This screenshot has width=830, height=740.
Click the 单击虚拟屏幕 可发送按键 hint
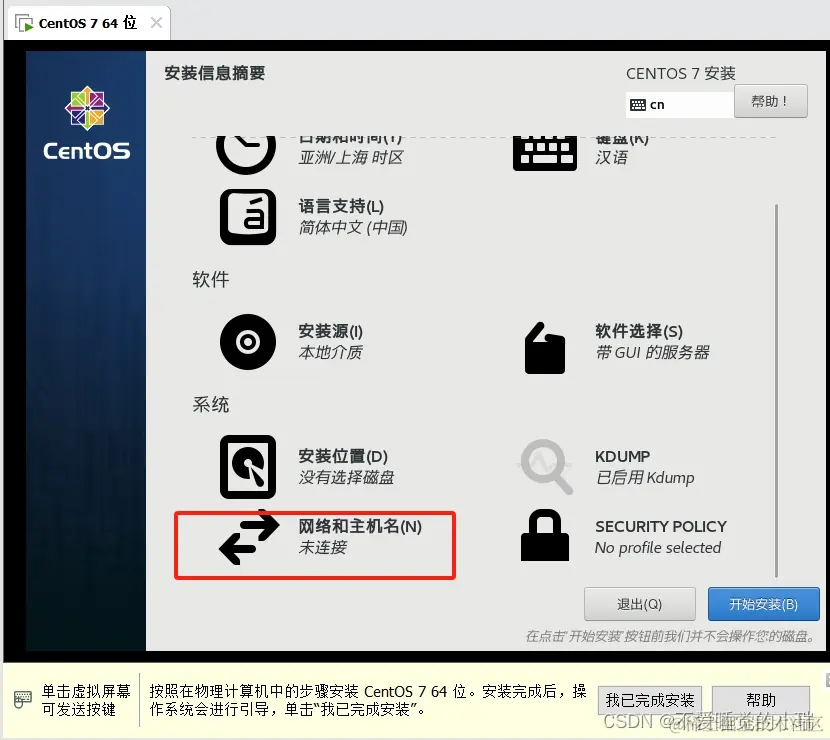point(86,700)
